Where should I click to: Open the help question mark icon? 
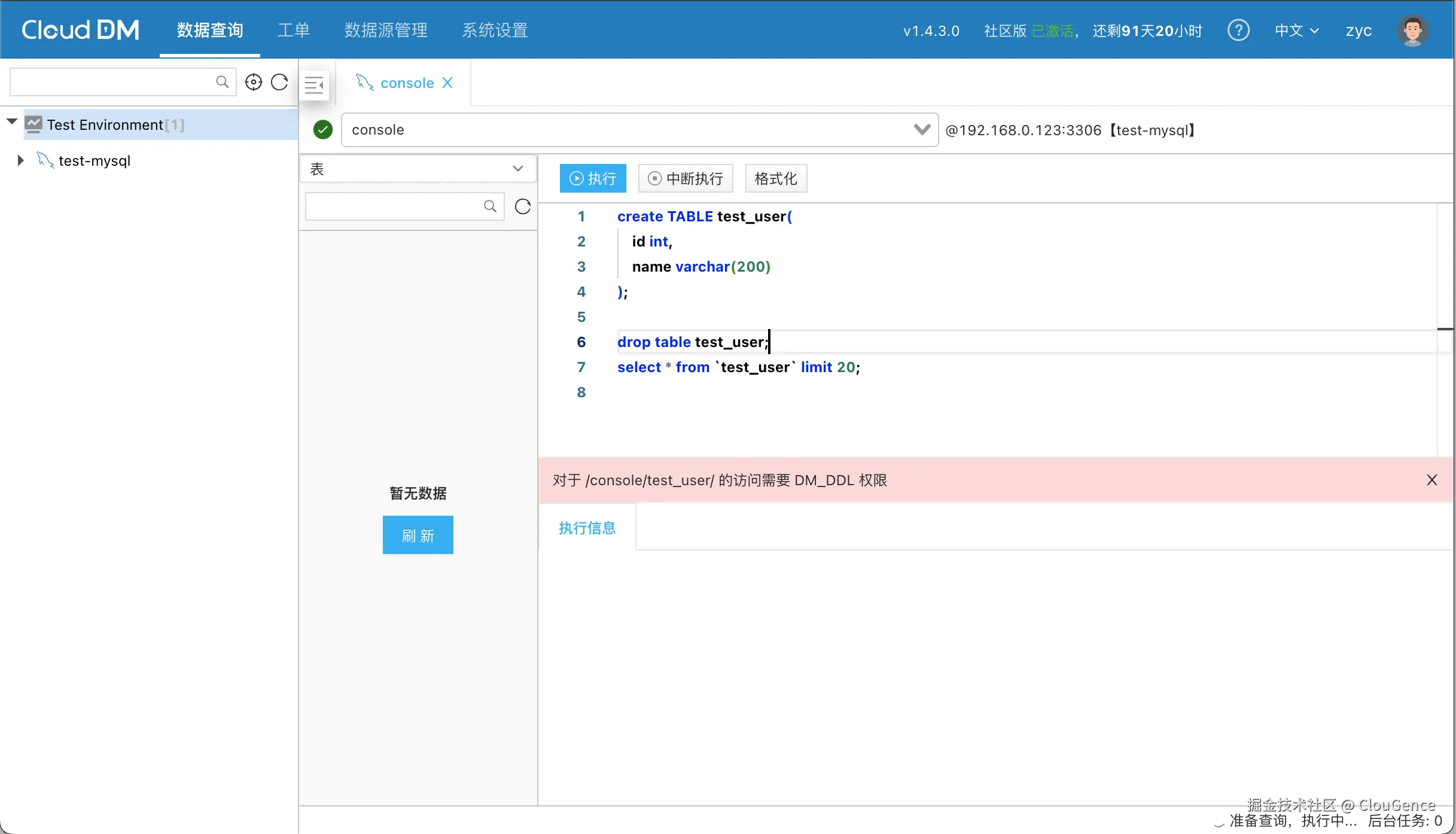point(1238,30)
